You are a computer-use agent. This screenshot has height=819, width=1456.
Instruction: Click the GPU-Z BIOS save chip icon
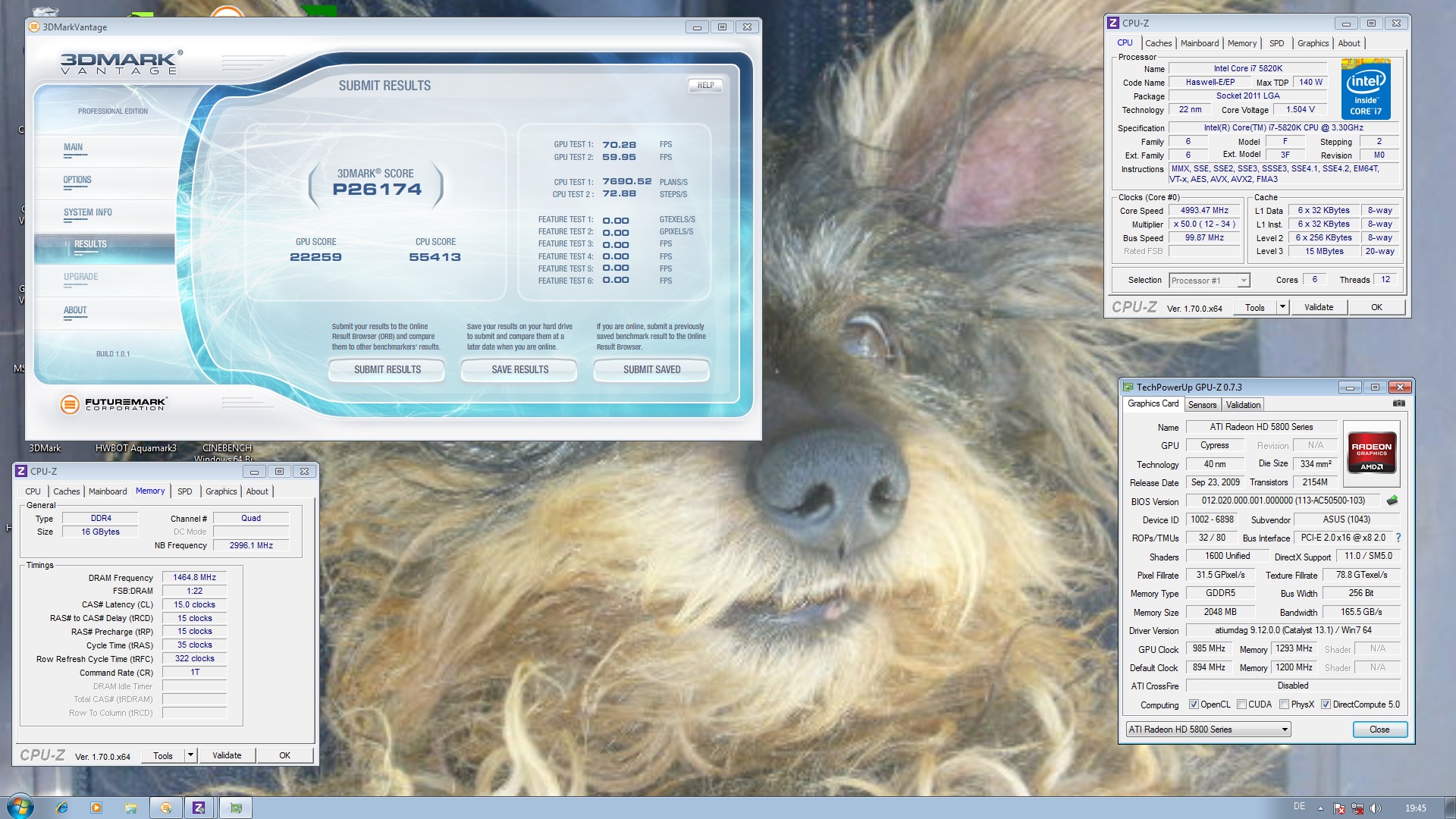(1392, 500)
